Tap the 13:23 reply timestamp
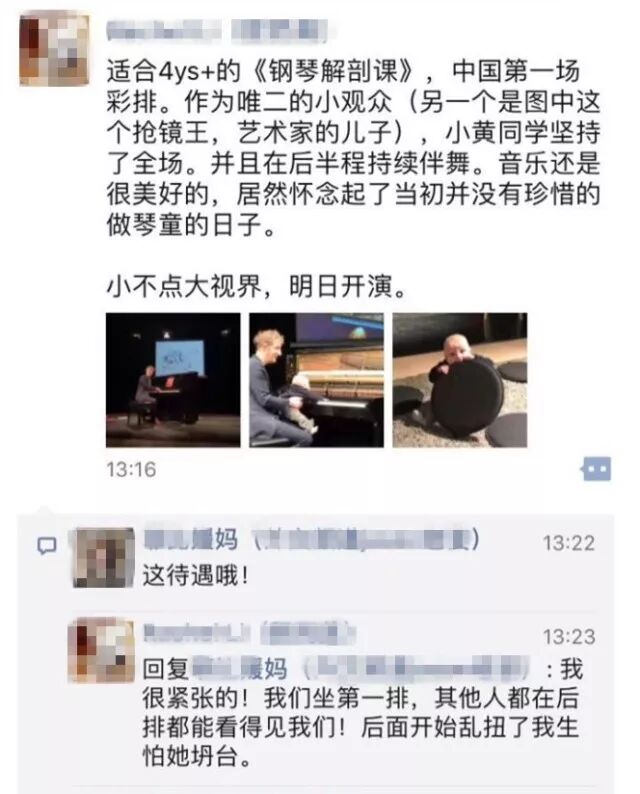640x794 pixels. pos(569,637)
